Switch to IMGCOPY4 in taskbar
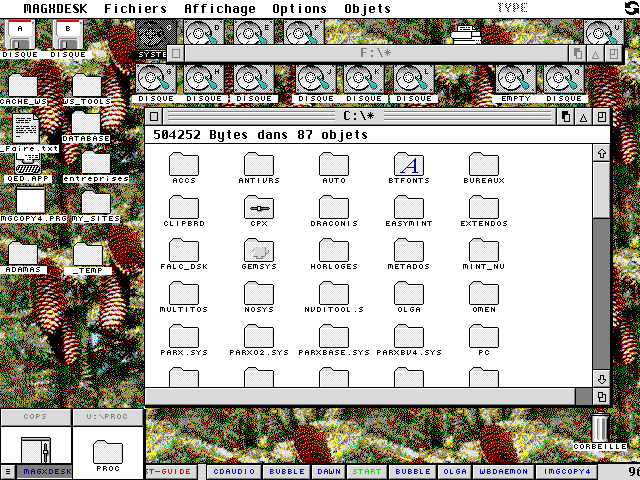The width and height of the screenshot is (640, 480). [x=567, y=471]
